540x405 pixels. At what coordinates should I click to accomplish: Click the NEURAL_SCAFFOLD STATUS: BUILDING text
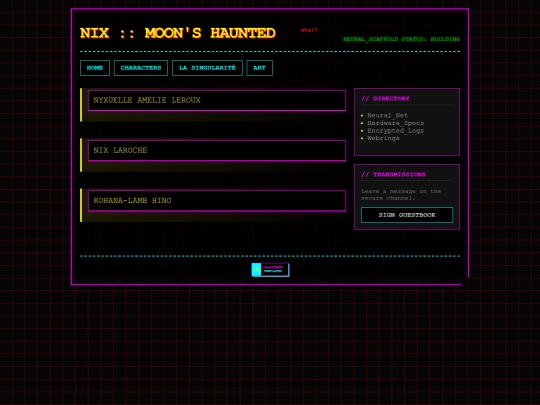tap(402, 39)
